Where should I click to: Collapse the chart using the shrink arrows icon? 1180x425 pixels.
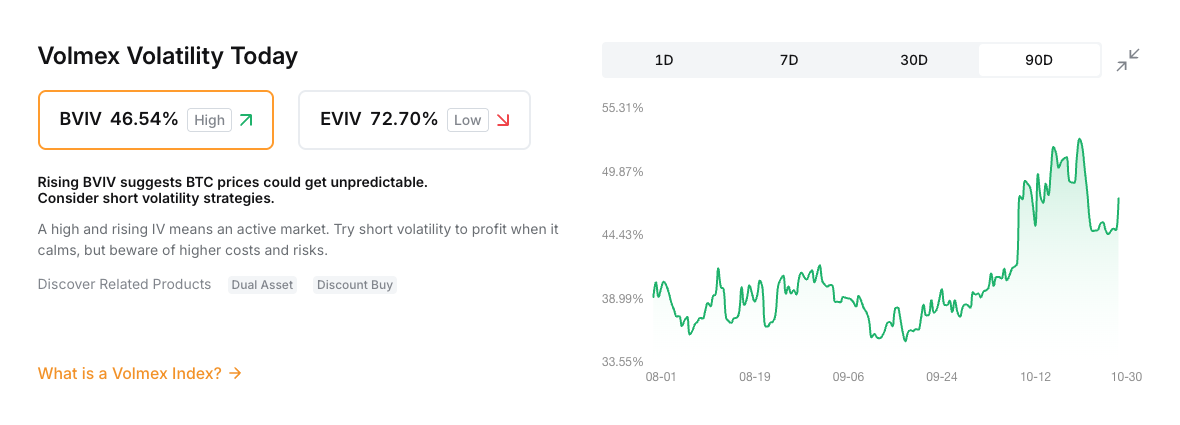point(1128,60)
